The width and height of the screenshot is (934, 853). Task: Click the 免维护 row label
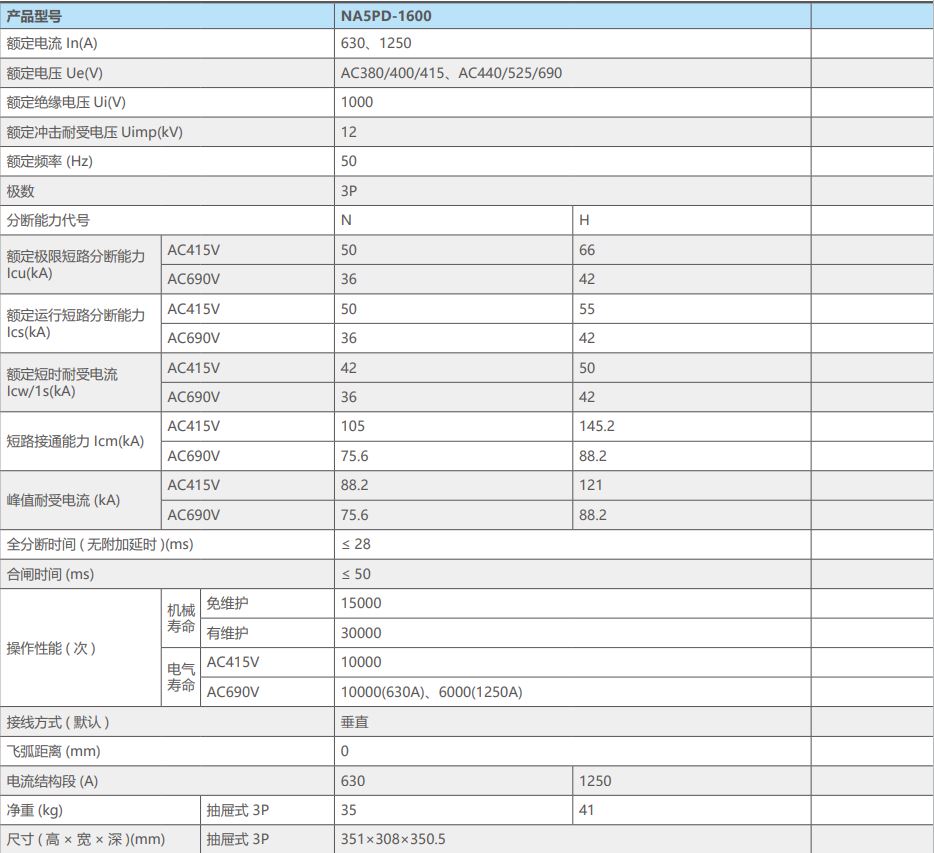(x=227, y=603)
